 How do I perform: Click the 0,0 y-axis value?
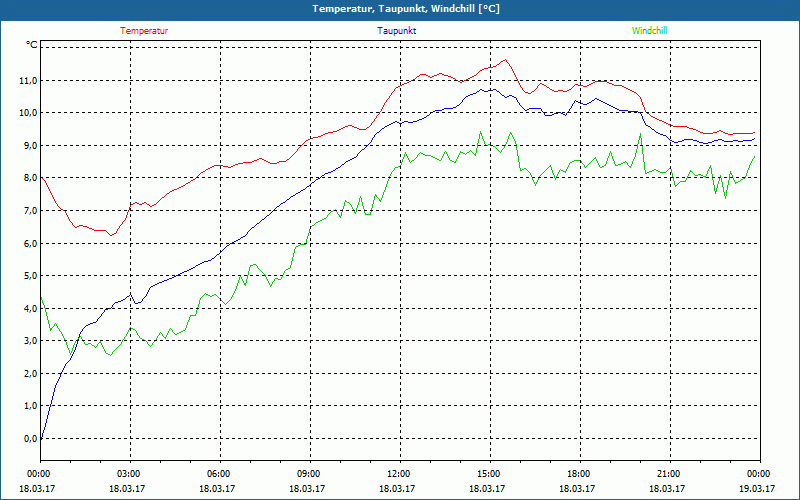click(31, 438)
